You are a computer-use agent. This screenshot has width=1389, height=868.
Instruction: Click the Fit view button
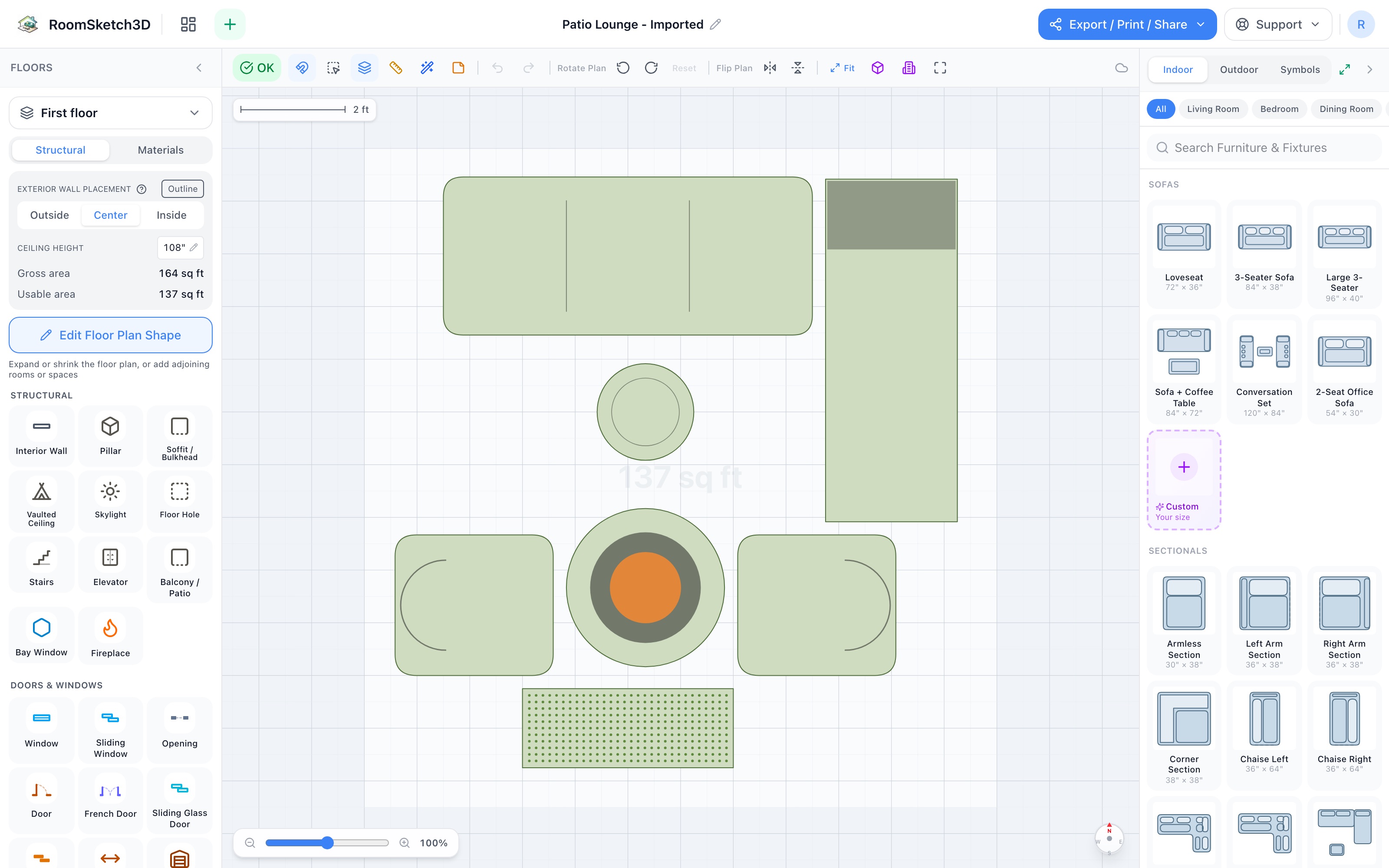(842, 68)
